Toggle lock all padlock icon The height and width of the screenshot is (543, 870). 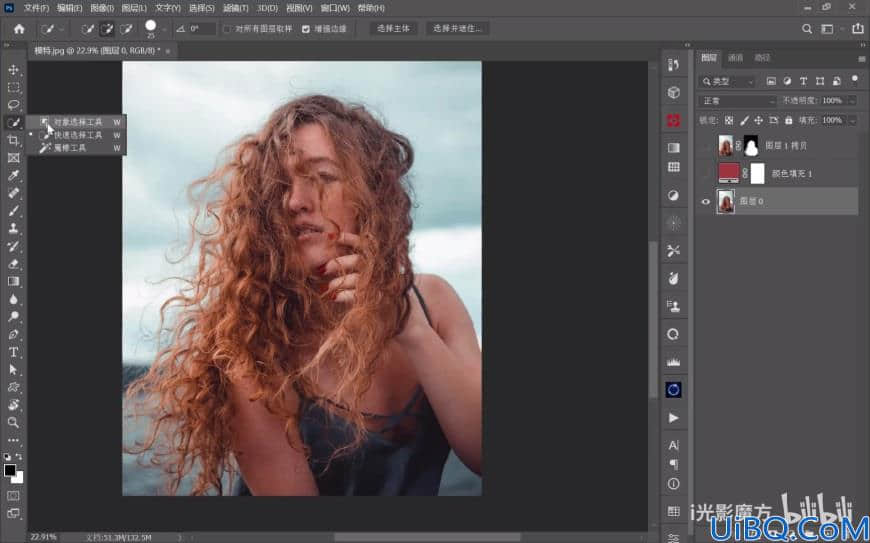coord(788,120)
